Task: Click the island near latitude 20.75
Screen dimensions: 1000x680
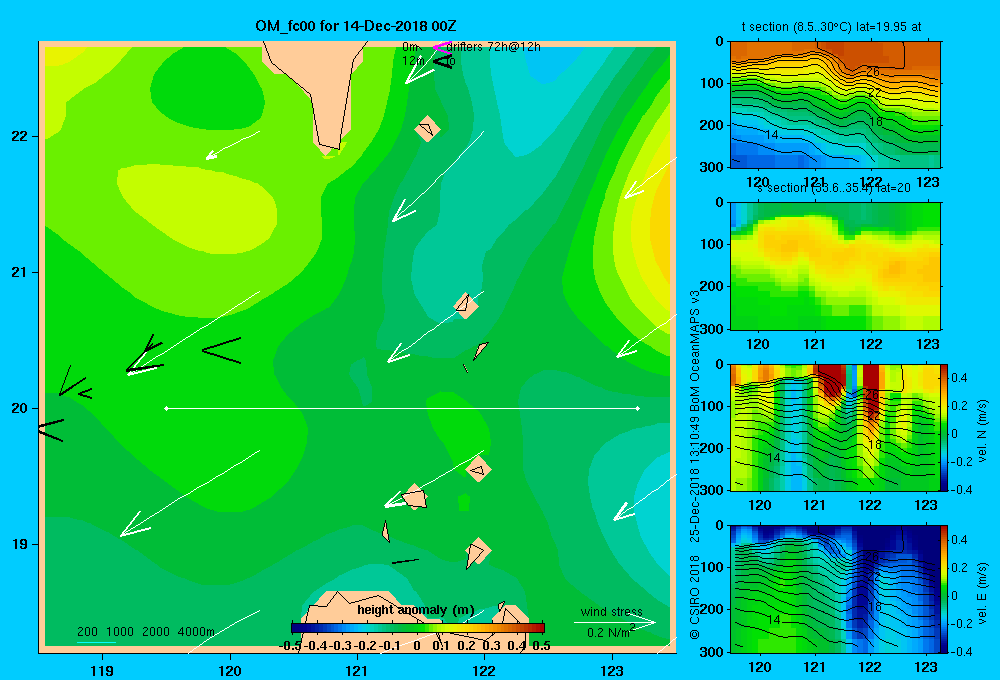Action: click(x=466, y=305)
